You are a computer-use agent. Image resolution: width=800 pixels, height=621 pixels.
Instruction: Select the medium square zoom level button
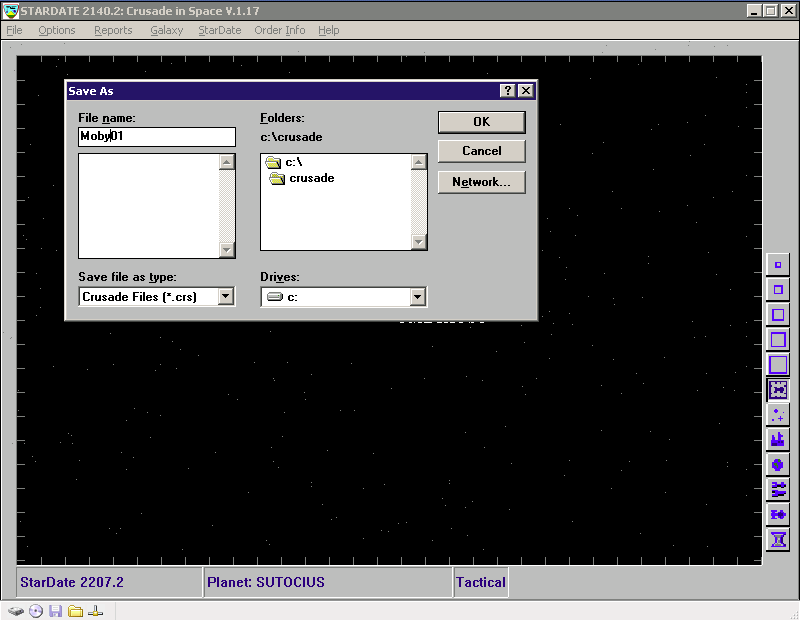pos(778,315)
